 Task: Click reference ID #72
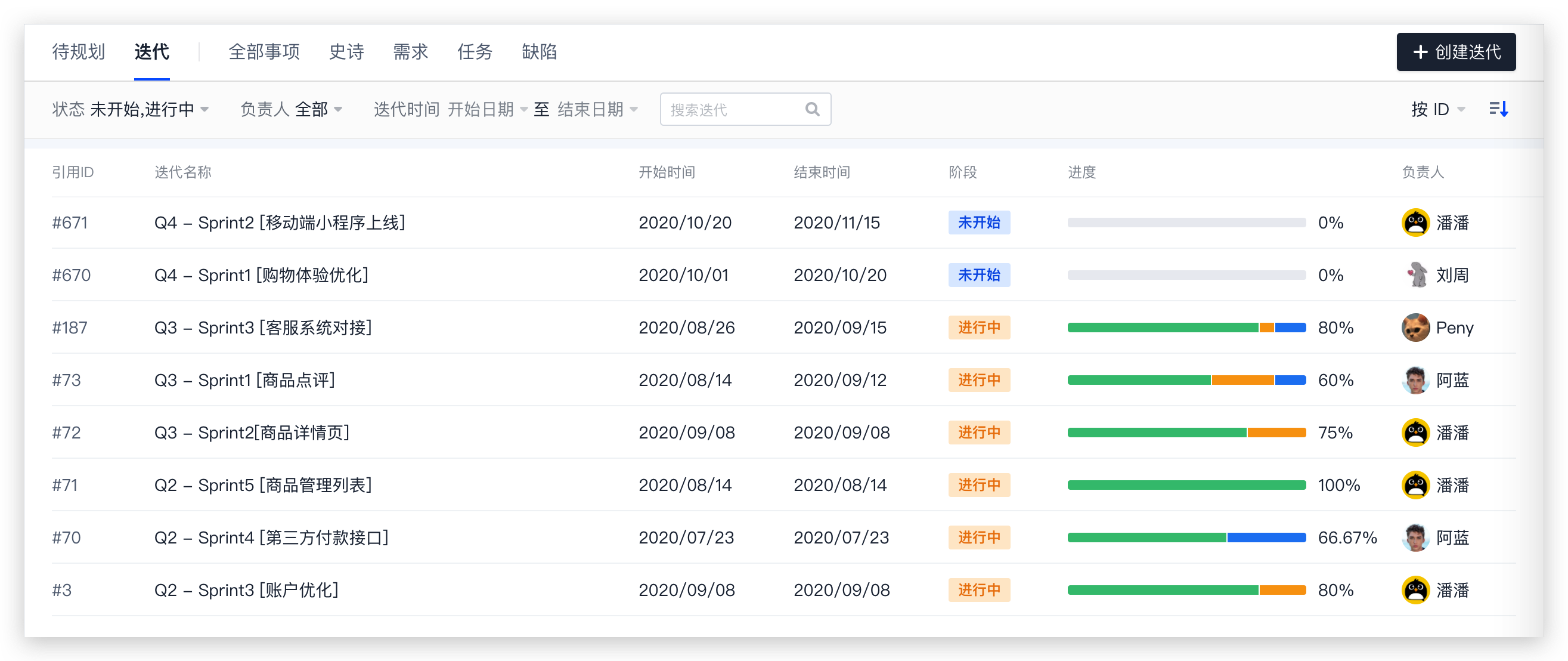(x=66, y=433)
